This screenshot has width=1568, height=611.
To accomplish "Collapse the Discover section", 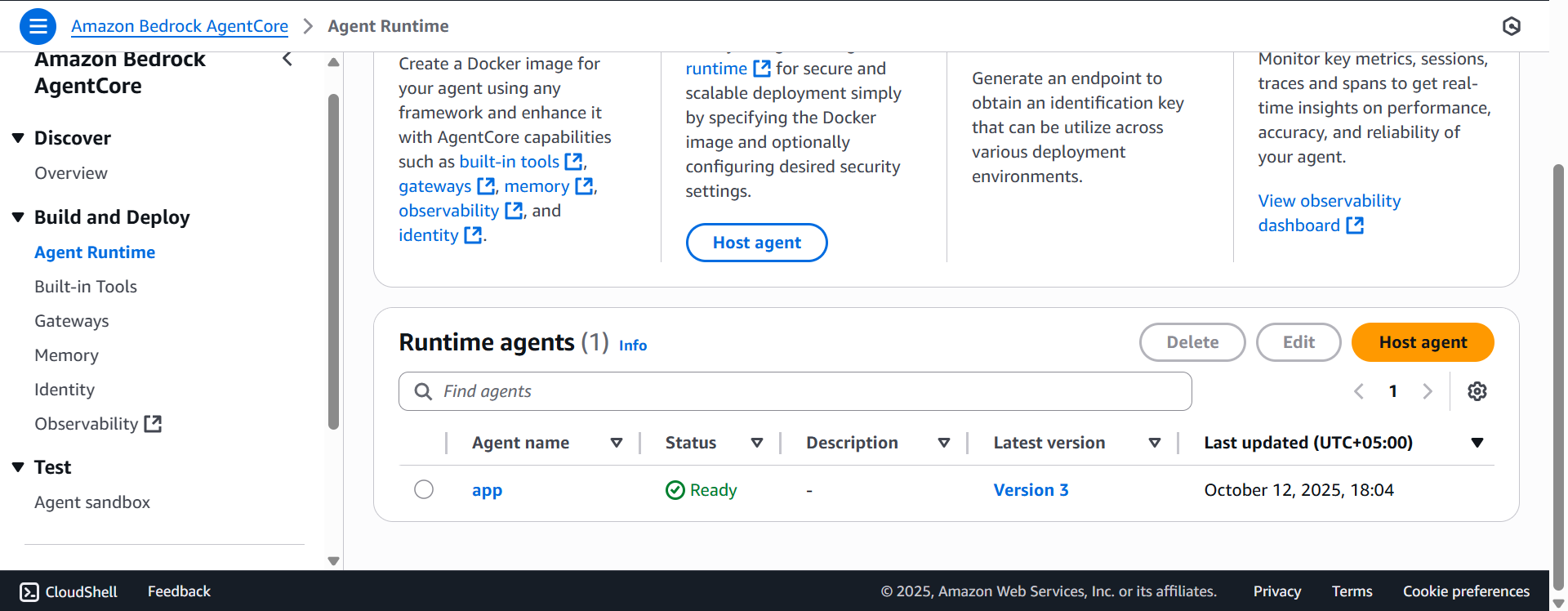I will [18, 138].
